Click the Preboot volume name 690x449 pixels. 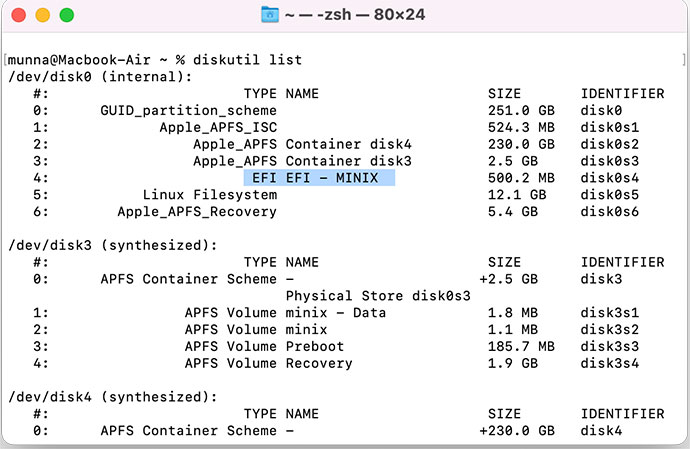pos(314,347)
